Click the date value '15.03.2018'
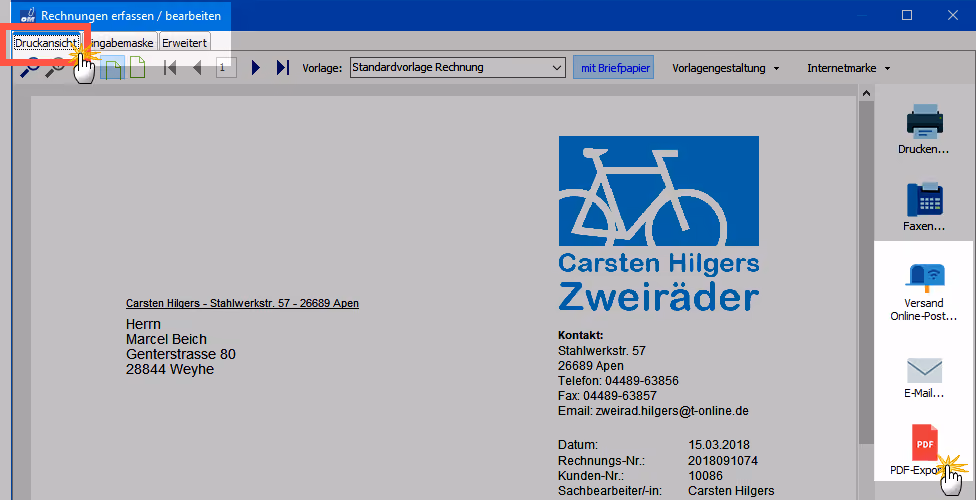Image resolution: width=976 pixels, height=500 pixels. pyautogui.click(x=719, y=445)
